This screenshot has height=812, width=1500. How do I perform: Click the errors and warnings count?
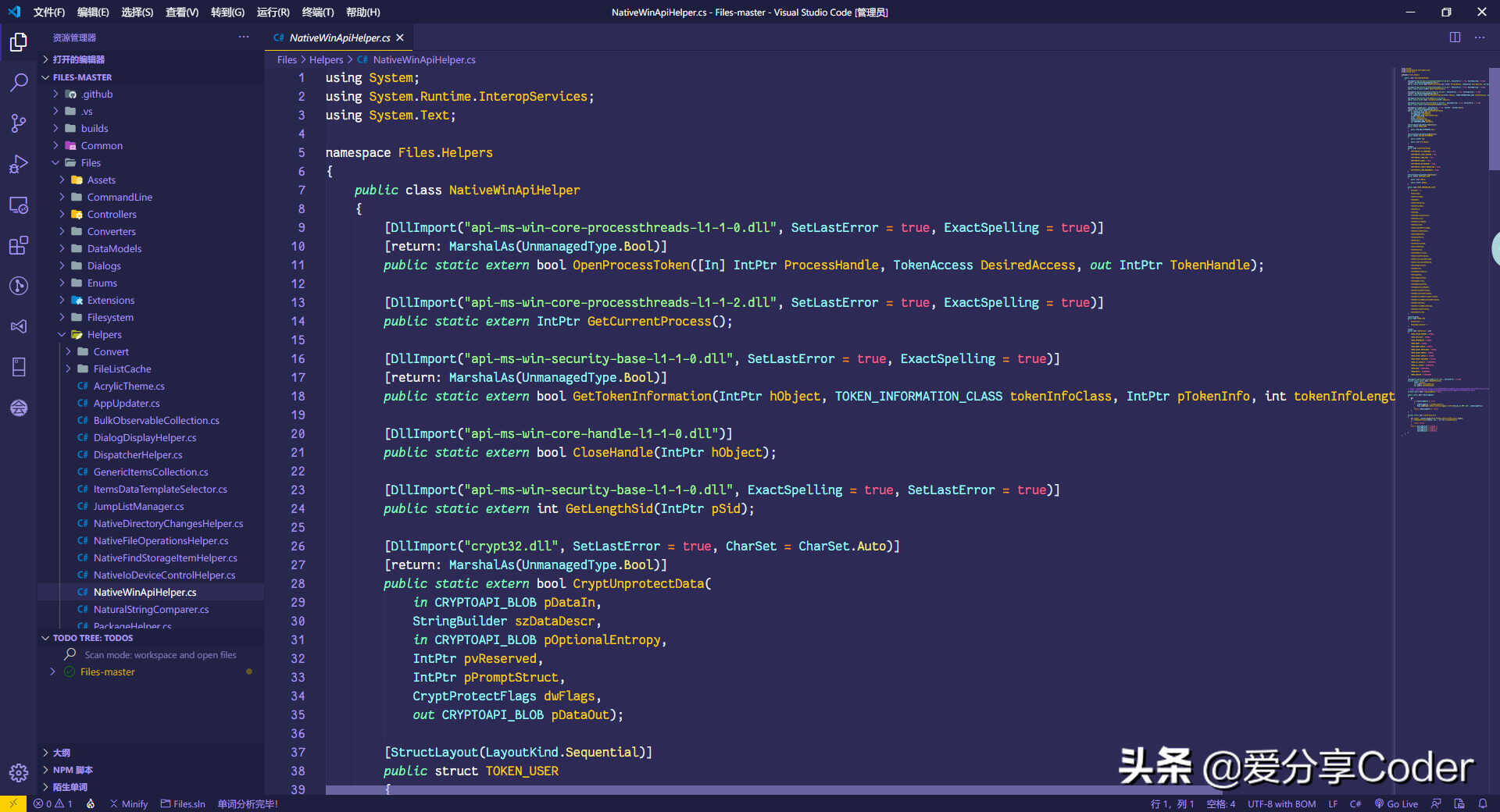53,803
